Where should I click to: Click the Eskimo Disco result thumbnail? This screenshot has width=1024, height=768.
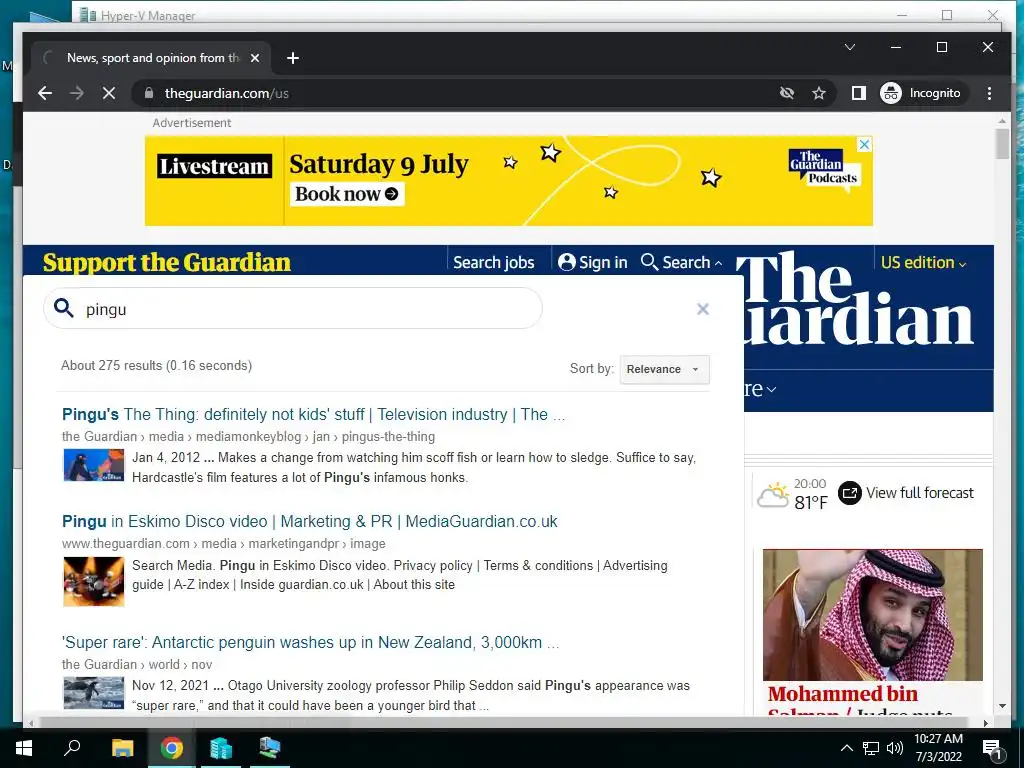[x=93, y=581]
